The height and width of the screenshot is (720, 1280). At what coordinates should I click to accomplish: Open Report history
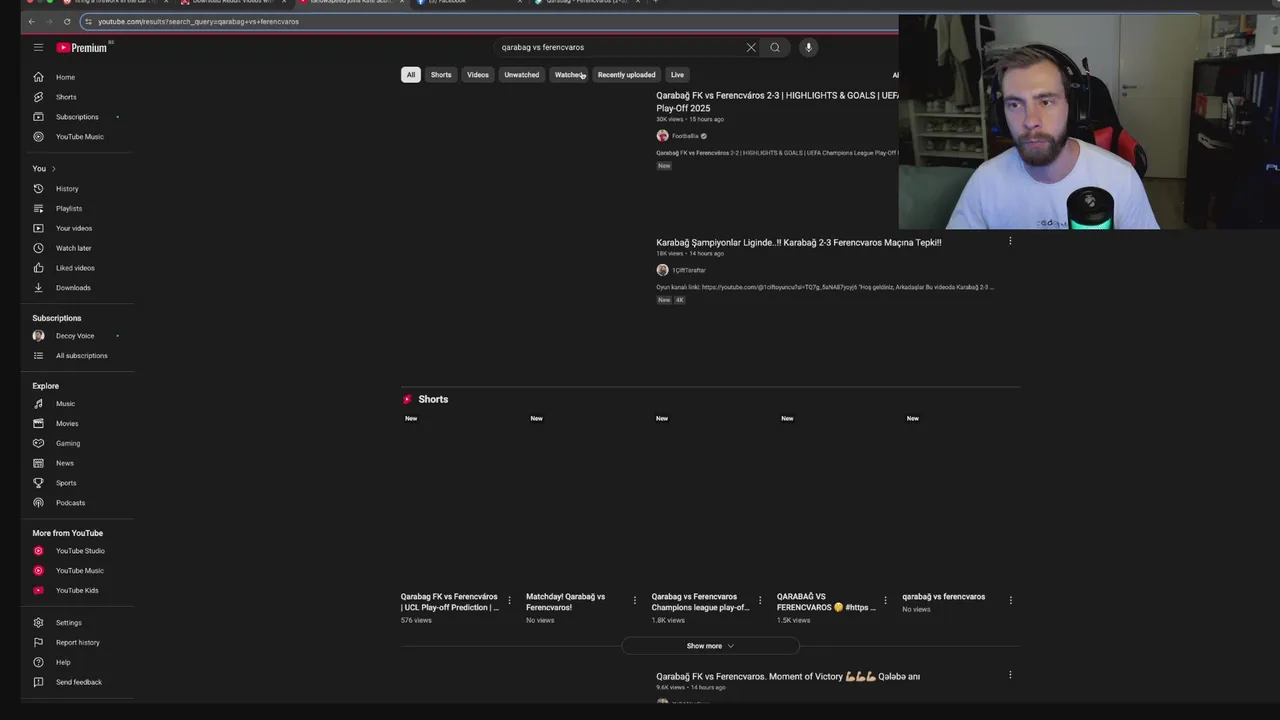click(77, 643)
